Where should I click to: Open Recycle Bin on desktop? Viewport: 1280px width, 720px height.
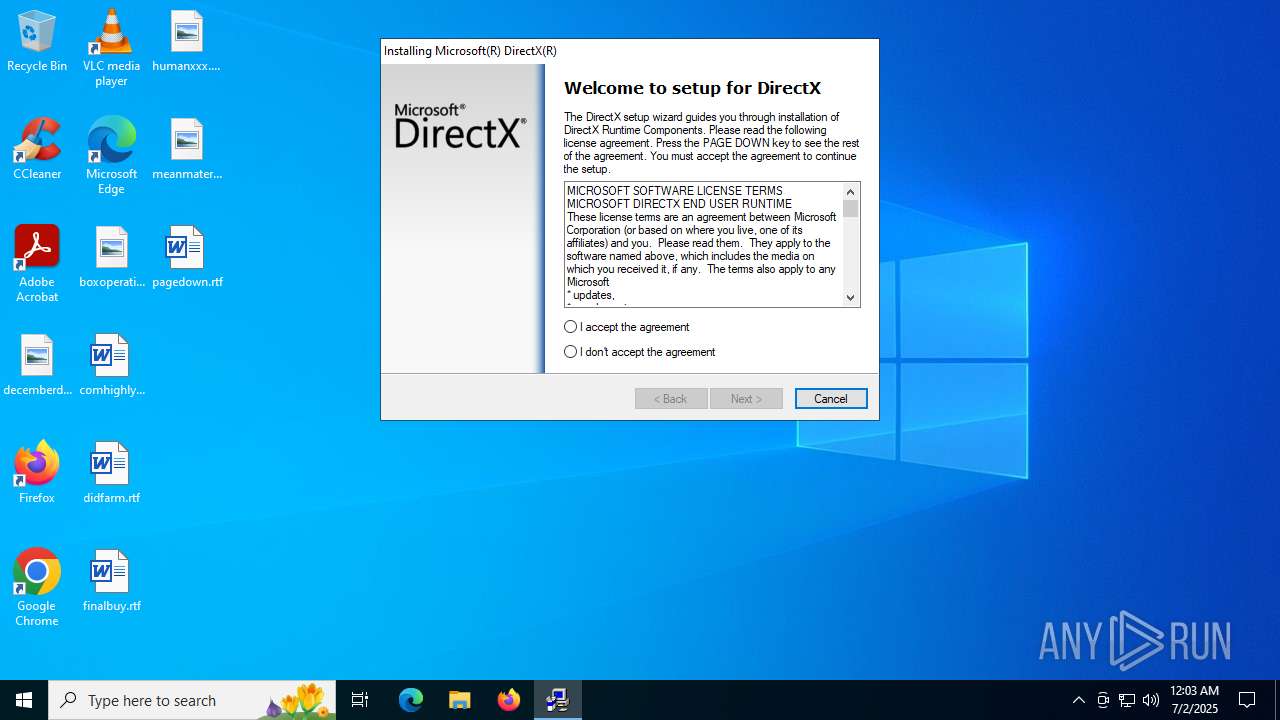pos(37,42)
